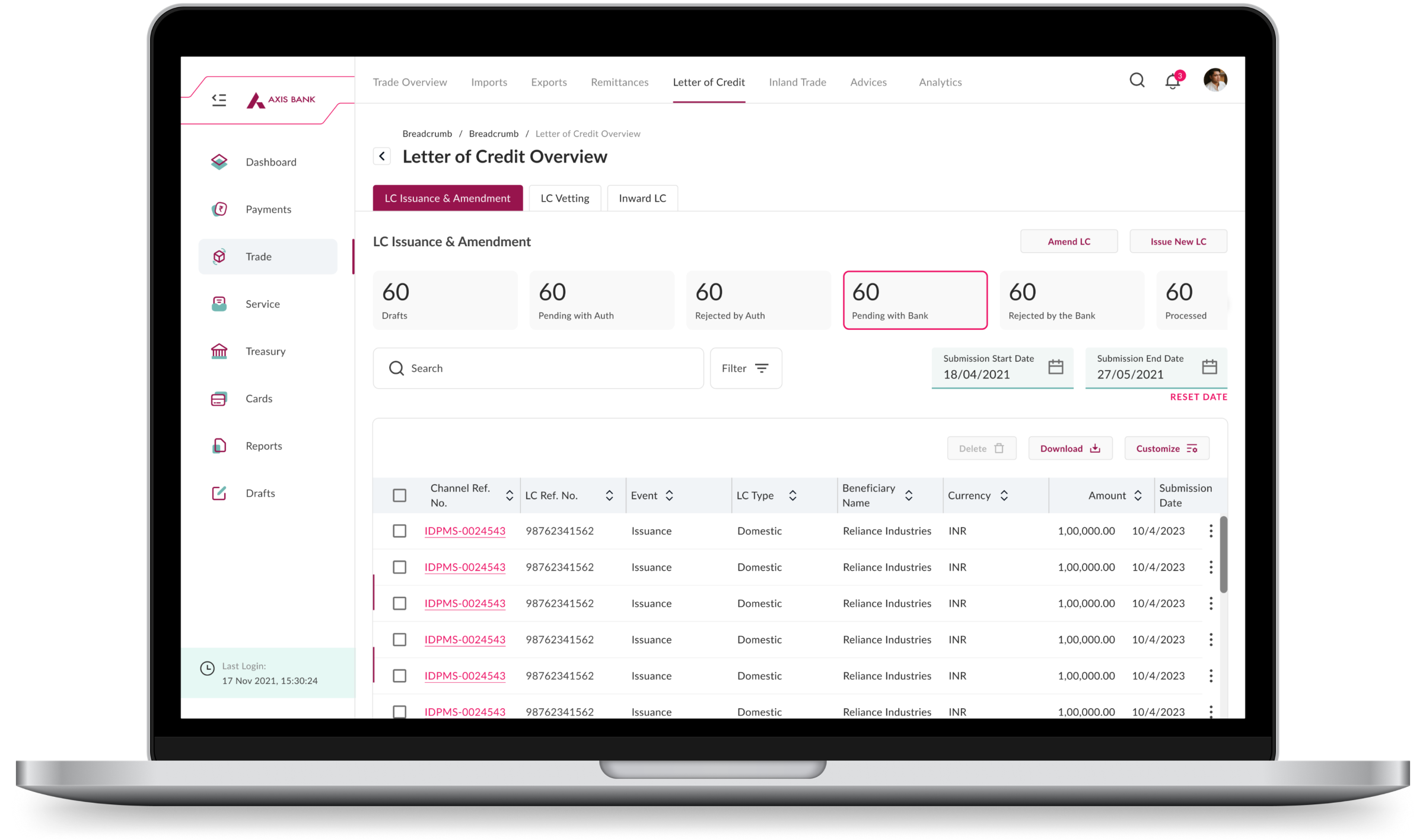1426x840 pixels.
Task: Click the back arrow beside page title
Action: [x=382, y=156]
